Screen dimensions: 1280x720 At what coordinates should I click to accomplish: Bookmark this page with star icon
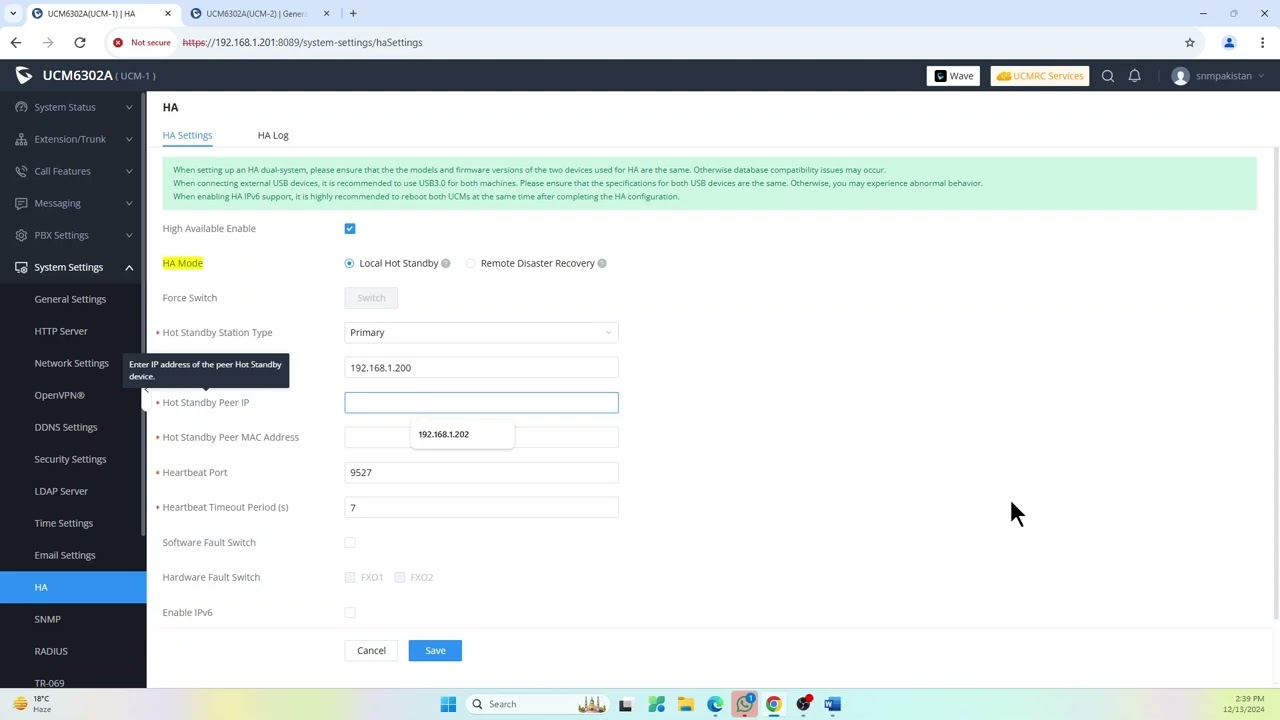pos(1190,42)
